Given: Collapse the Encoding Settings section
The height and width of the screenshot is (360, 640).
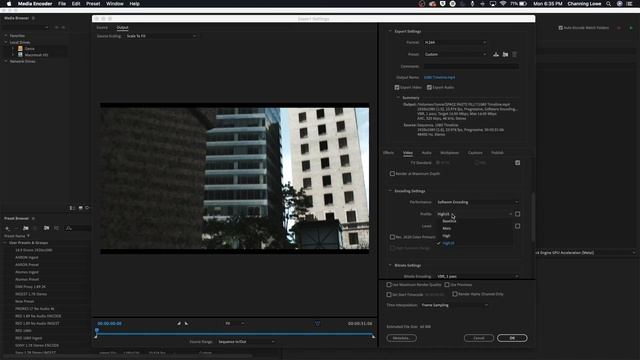Looking at the screenshot, I should pos(390,191).
